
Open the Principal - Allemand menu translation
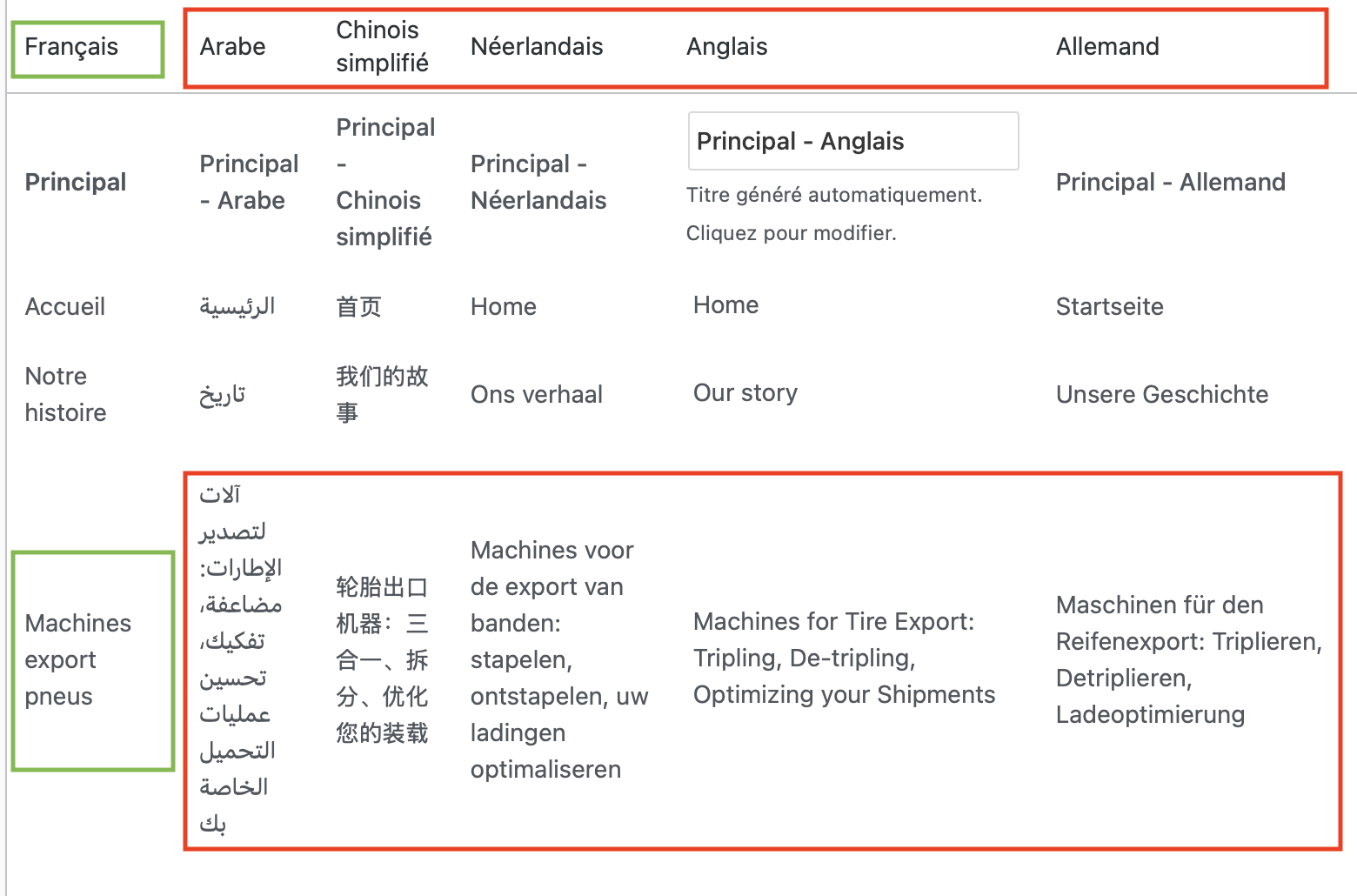pyautogui.click(x=1170, y=183)
